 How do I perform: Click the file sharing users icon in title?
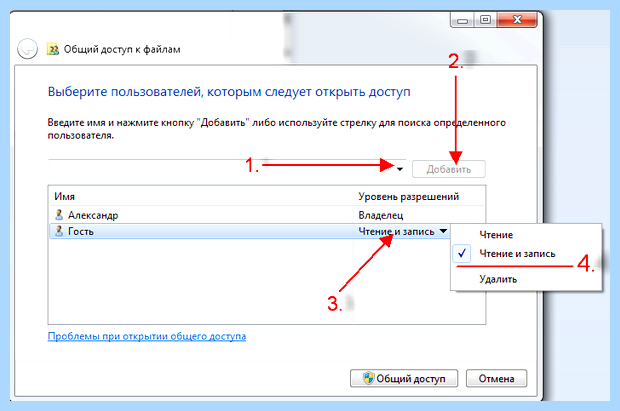53,49
